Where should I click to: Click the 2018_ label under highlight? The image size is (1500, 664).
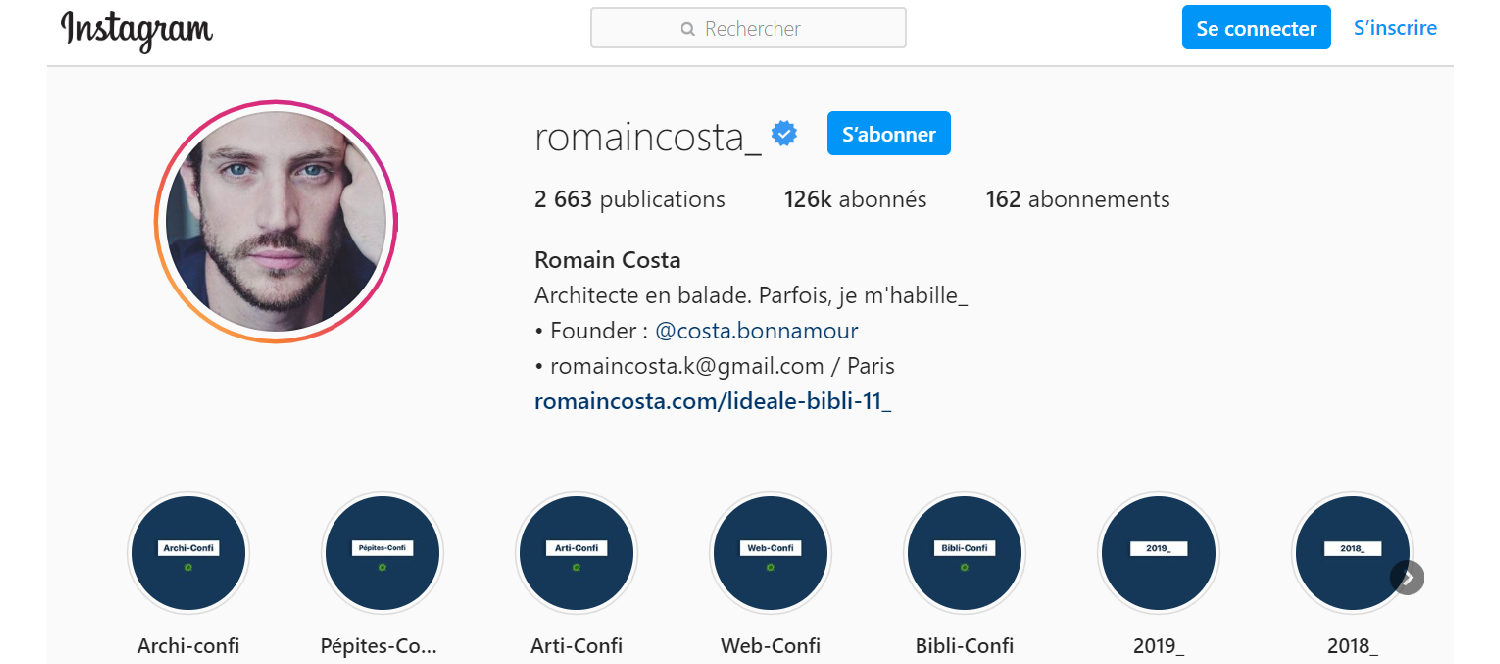tap(1352, 646)
